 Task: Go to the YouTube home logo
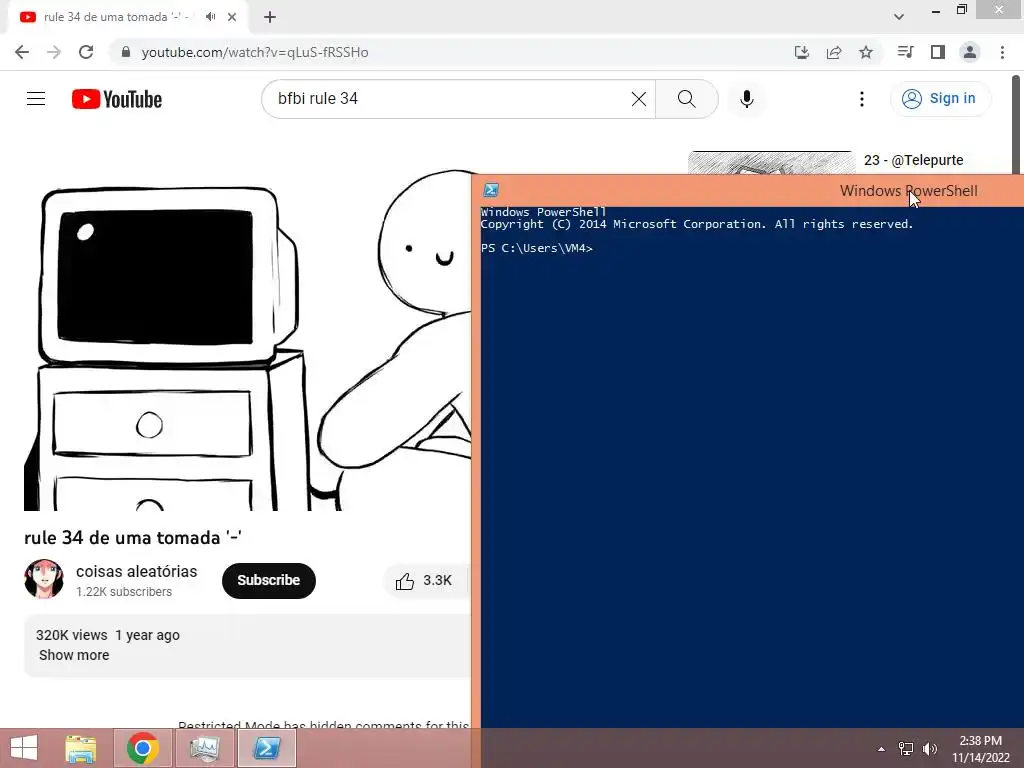point(117,99)
